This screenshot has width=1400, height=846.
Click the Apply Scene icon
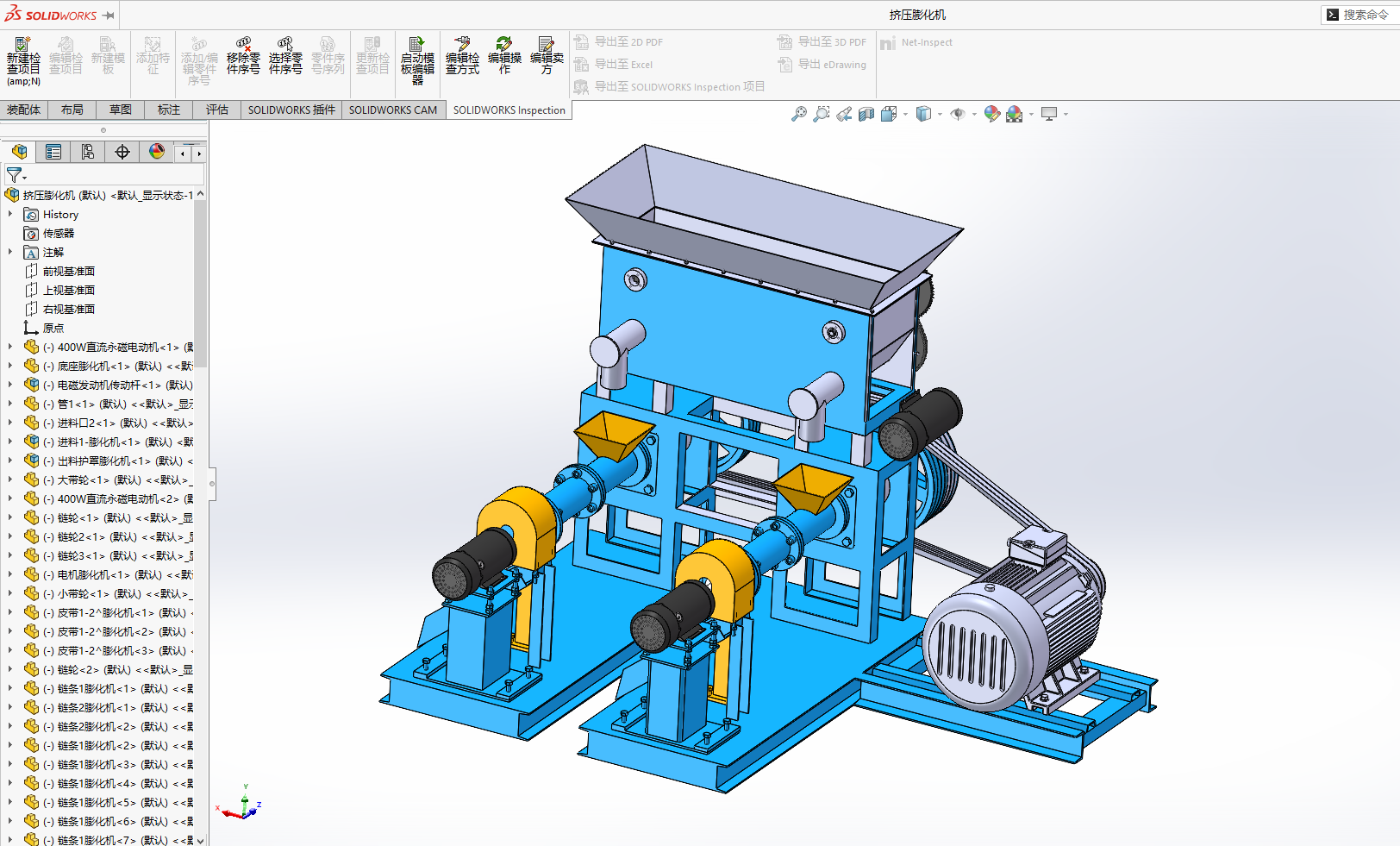[1015, 114]
